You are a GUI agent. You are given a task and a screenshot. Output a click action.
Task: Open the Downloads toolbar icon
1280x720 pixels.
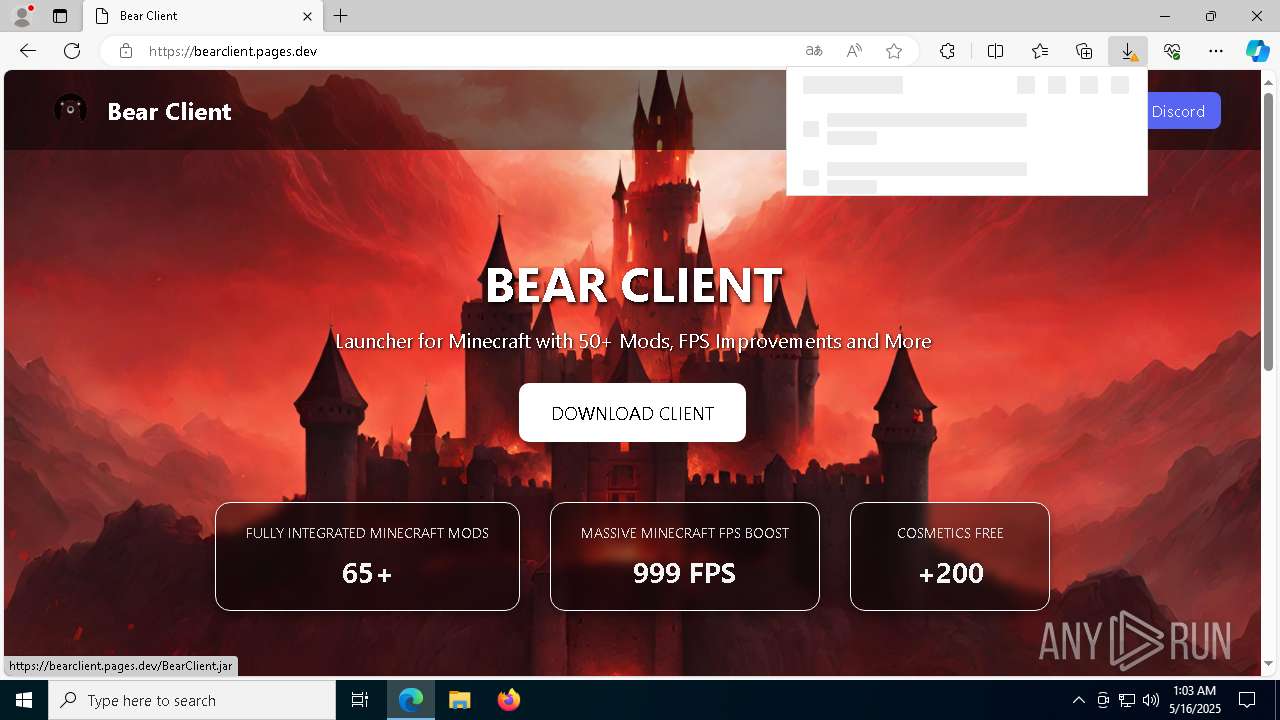click(1128, 51)
